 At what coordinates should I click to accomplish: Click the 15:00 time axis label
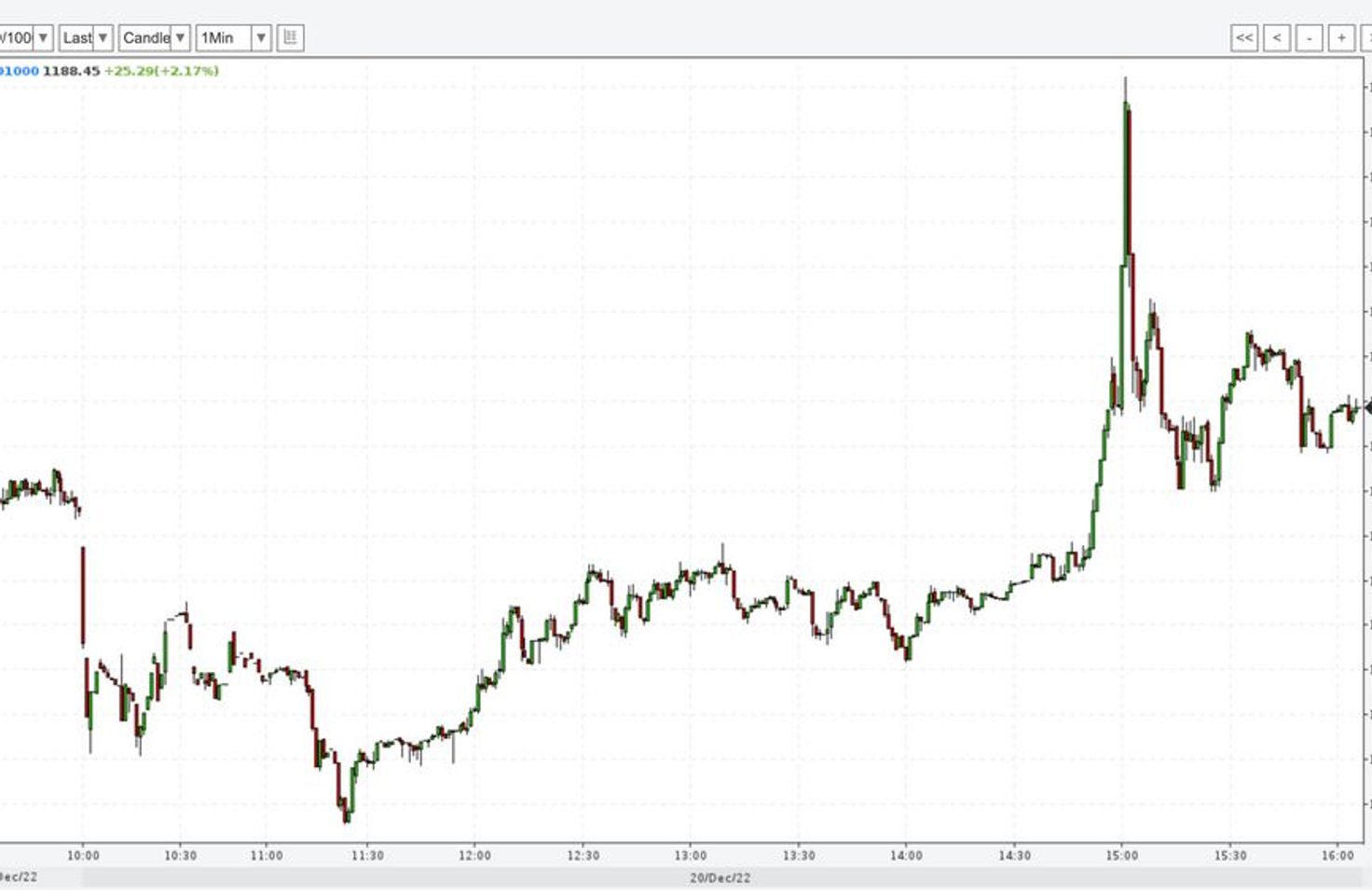coord(1121,856)
